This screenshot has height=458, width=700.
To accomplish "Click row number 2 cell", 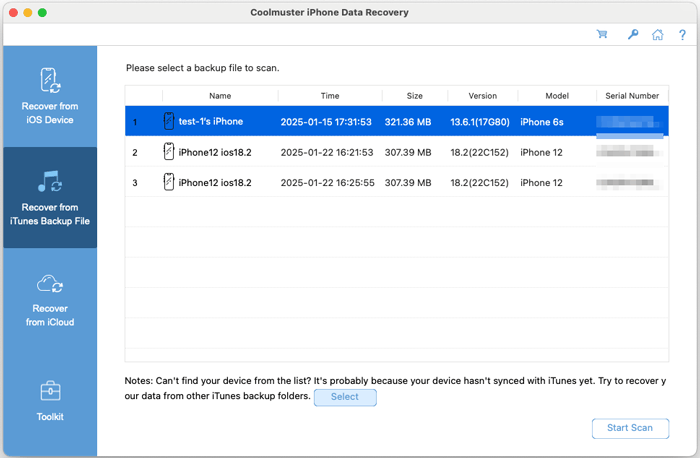I will click(135, 152).
